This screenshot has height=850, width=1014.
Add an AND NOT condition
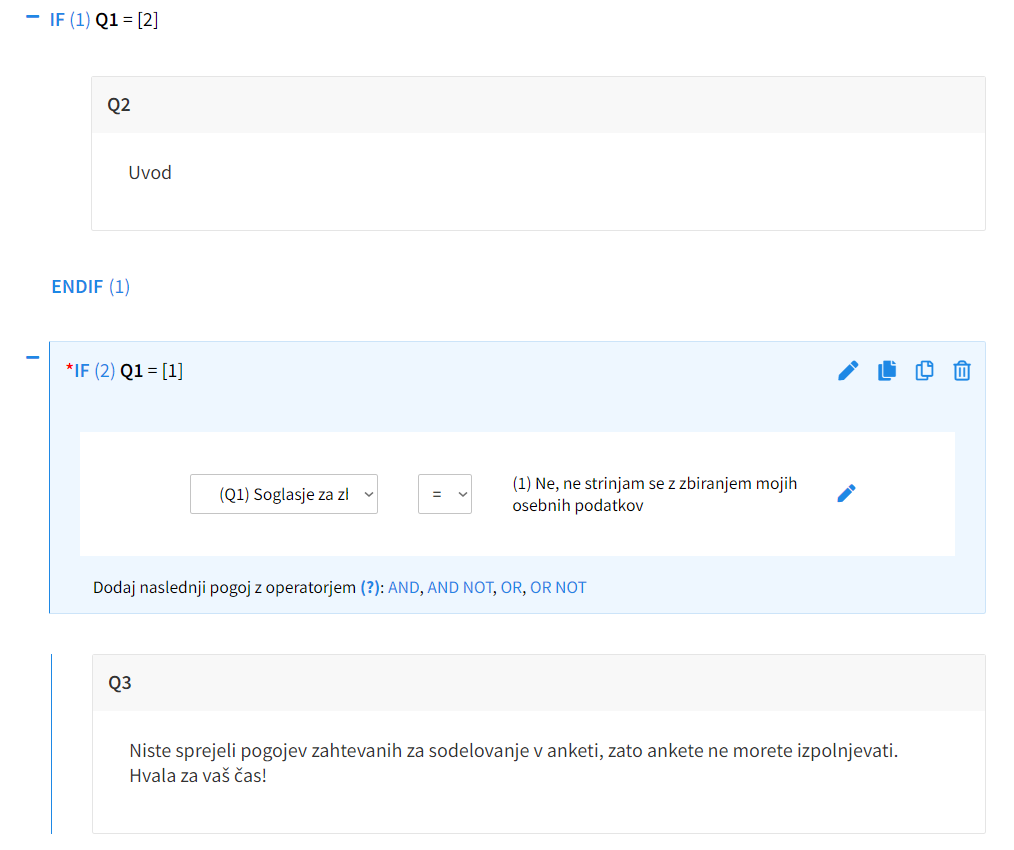pos(460,587)
